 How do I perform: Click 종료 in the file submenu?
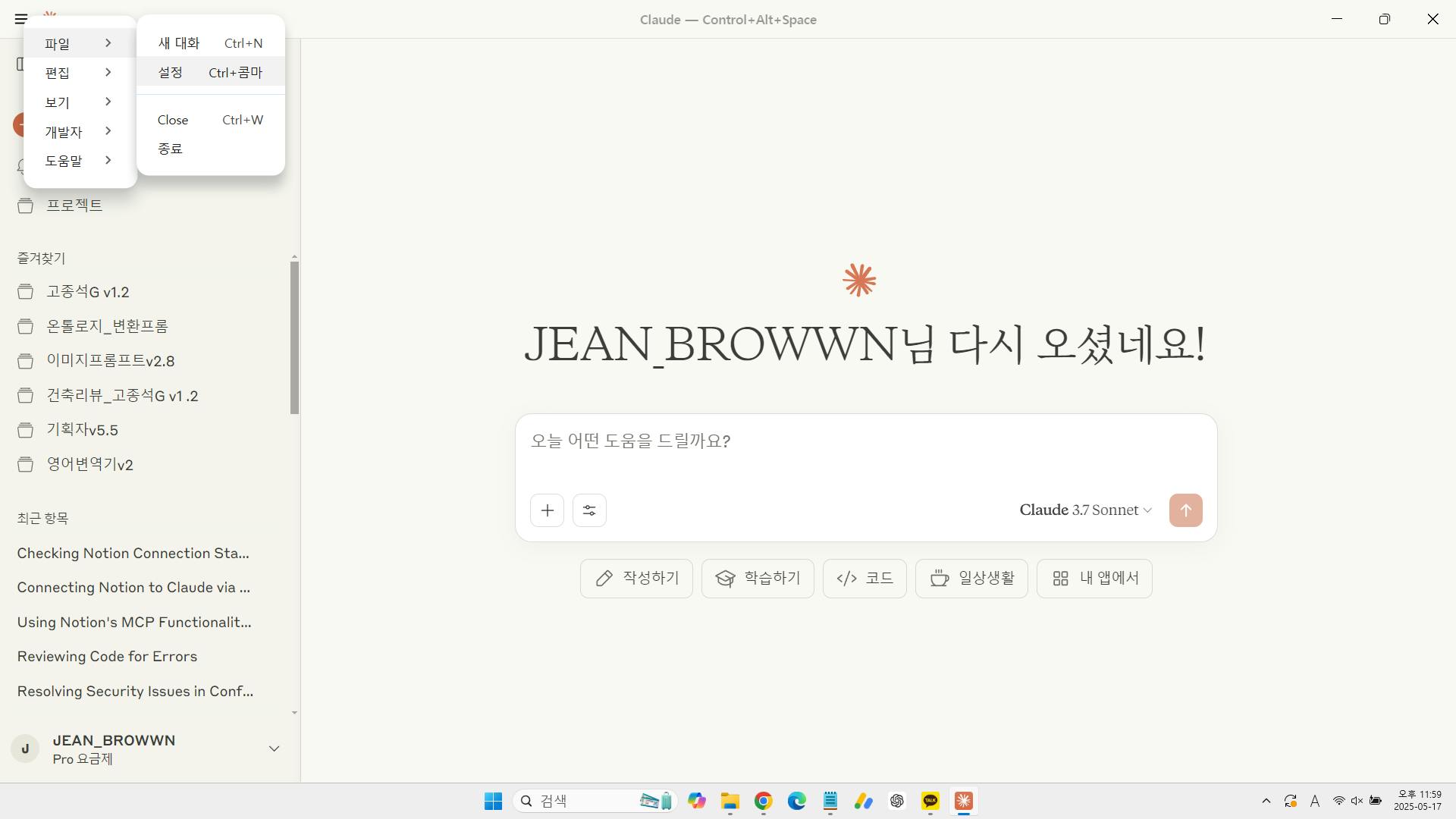click(x=171, y=149)
